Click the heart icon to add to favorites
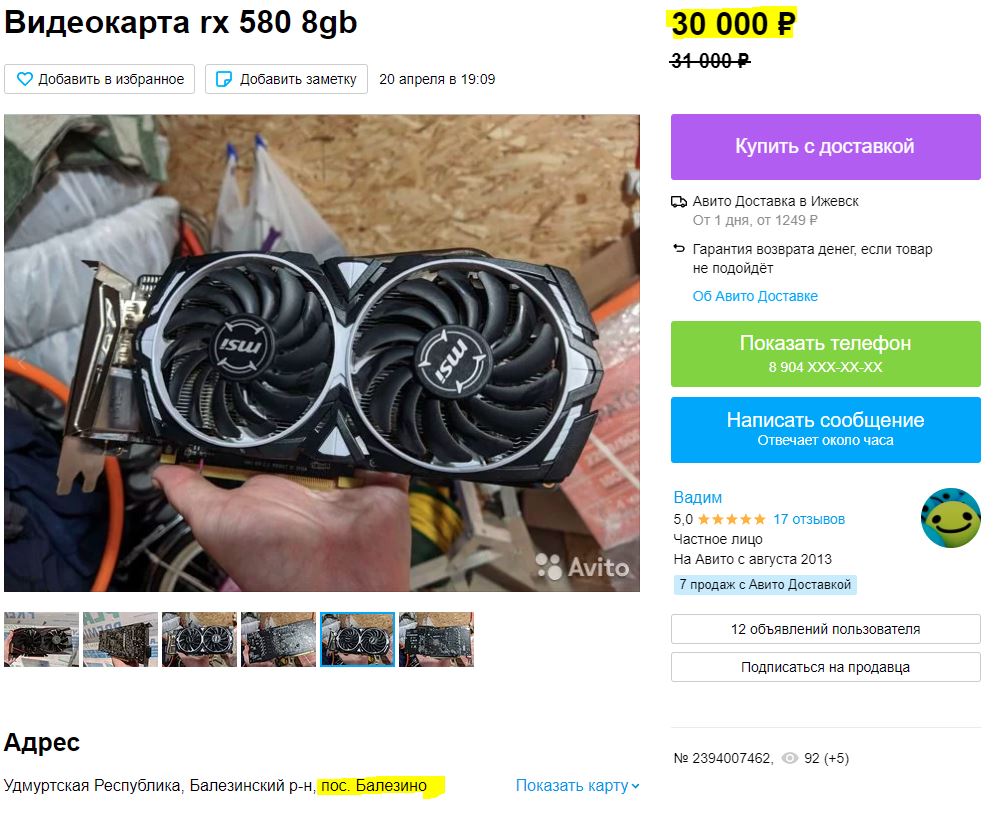 click(24, 79)
